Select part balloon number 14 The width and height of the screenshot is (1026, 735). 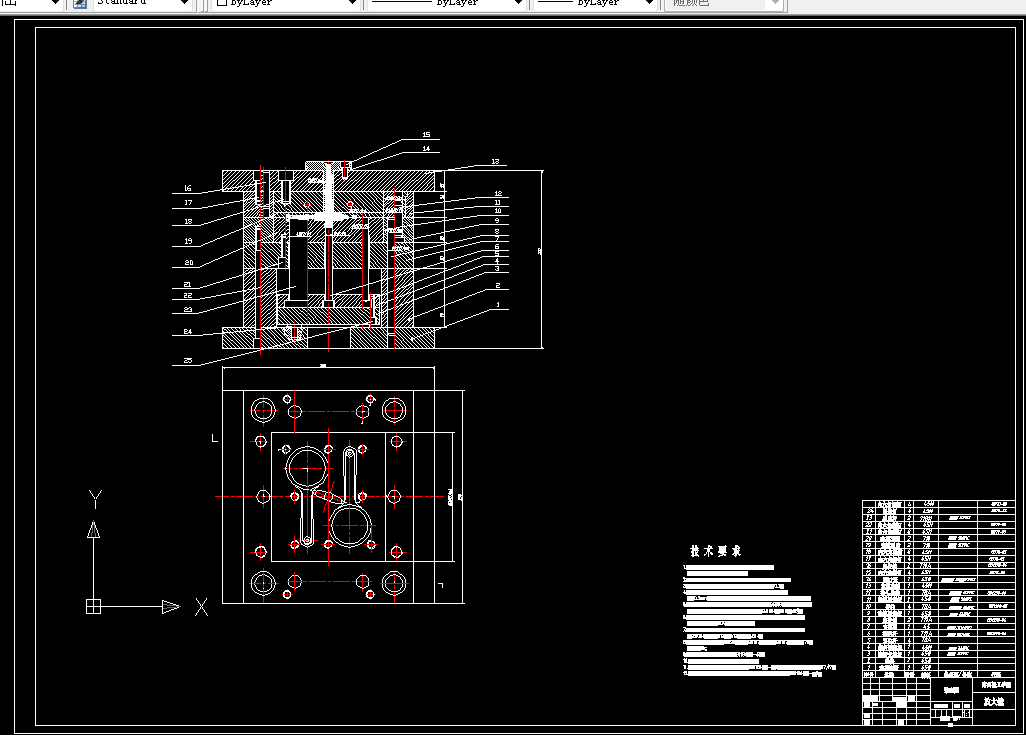(x=427, y=149)
